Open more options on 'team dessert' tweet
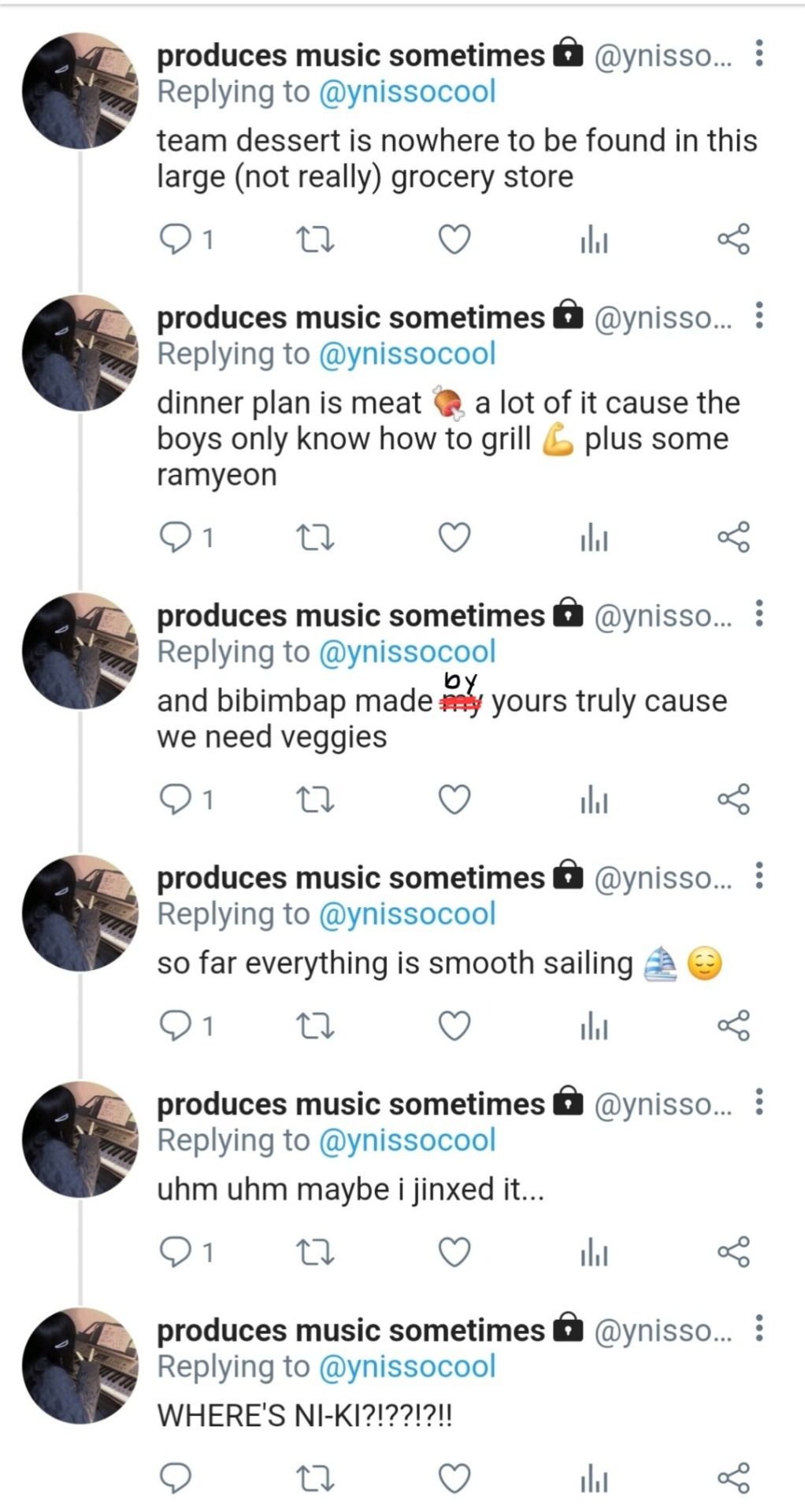This screenshot has width=805, height=1512. (x=759, y=54)
